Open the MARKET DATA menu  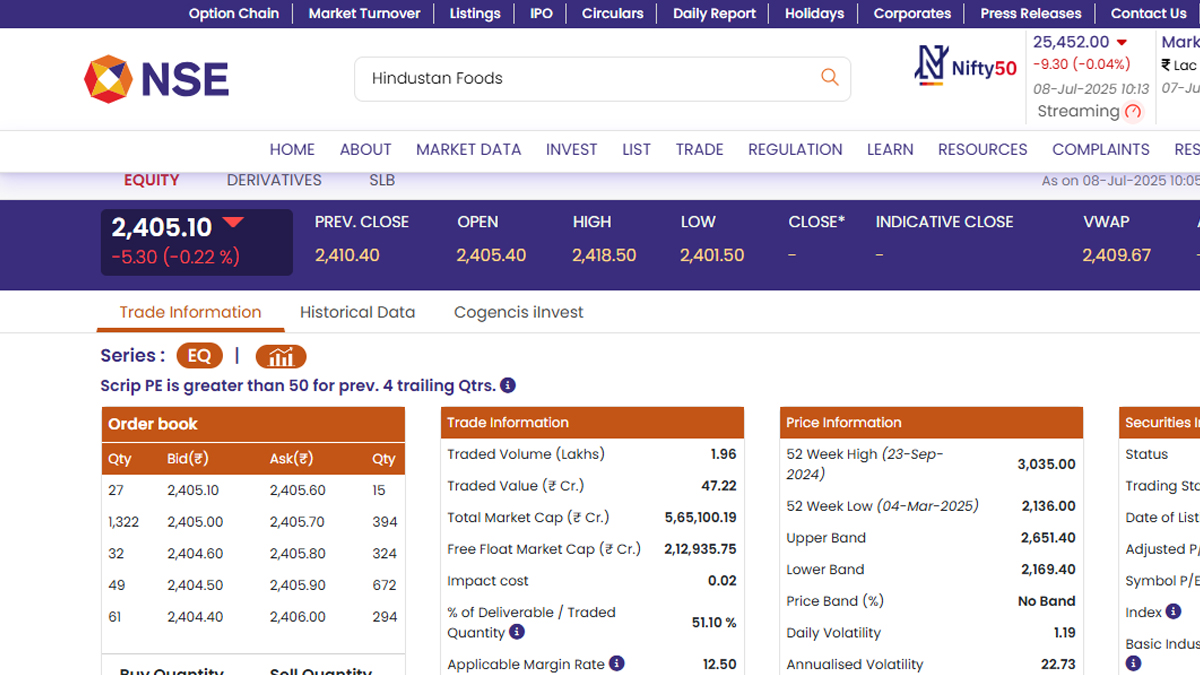tap(469, 149)
